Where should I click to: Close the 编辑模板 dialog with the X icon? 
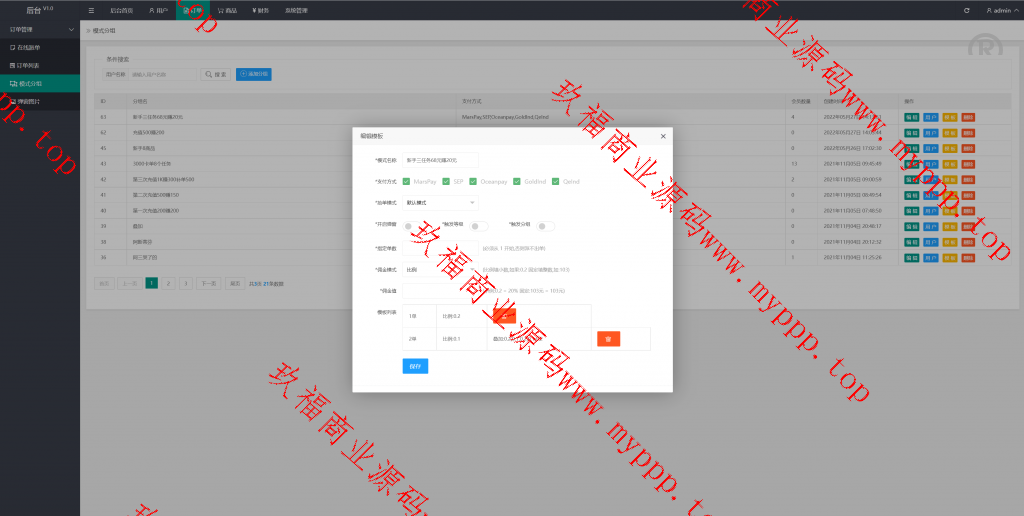663,135
